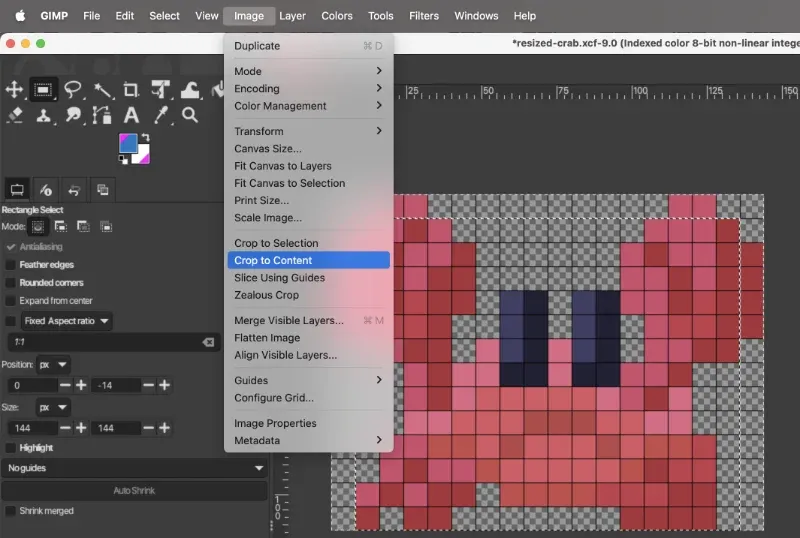The height and width of the screenshot is (538, 800).
Task: Select the Paths tool
Action: (x=102, y=115)
